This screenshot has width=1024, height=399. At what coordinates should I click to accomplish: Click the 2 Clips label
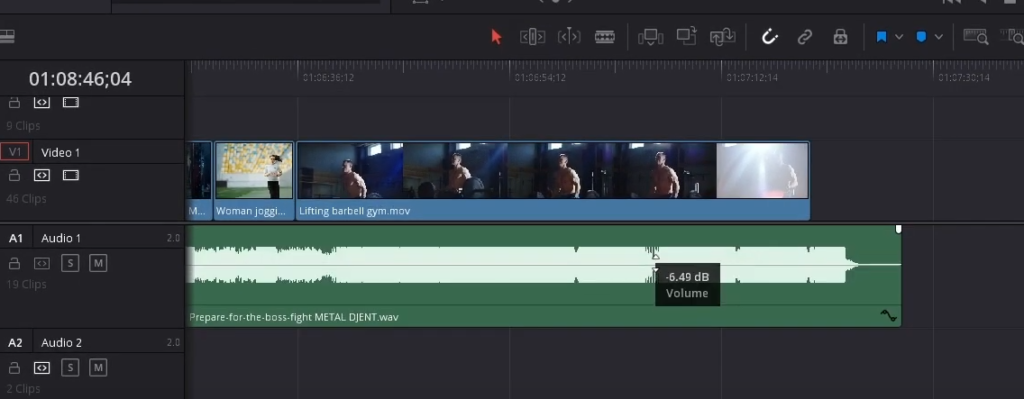tap(24, 389)
